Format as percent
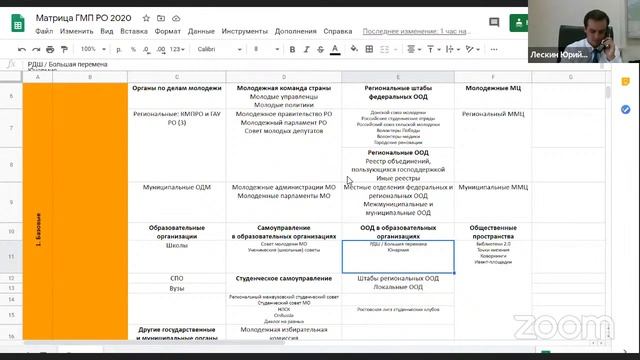The height and width of the screenshot is (360, 640). (x=133, y=49)
